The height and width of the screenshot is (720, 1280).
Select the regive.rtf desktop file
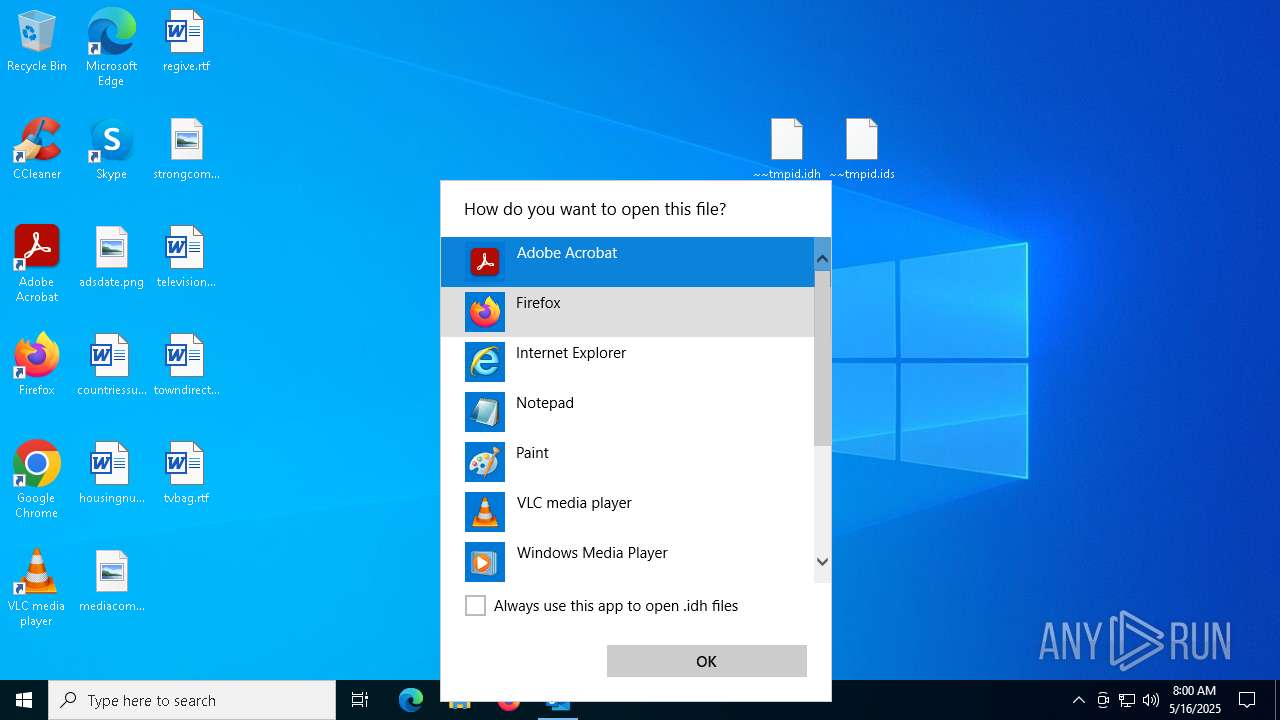tap(186, 42)
